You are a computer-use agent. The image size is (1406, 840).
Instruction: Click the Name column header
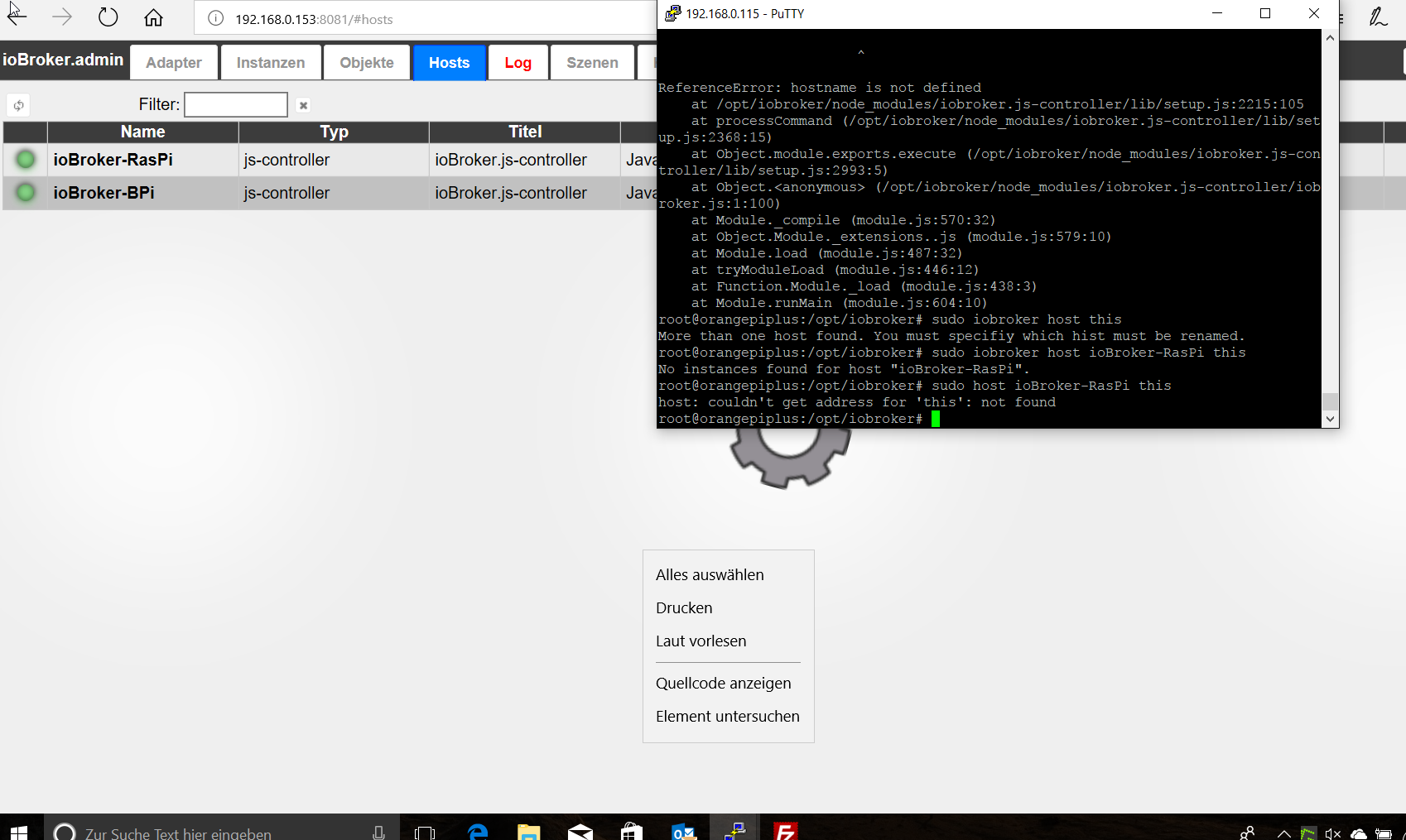[x=142, y=132]
